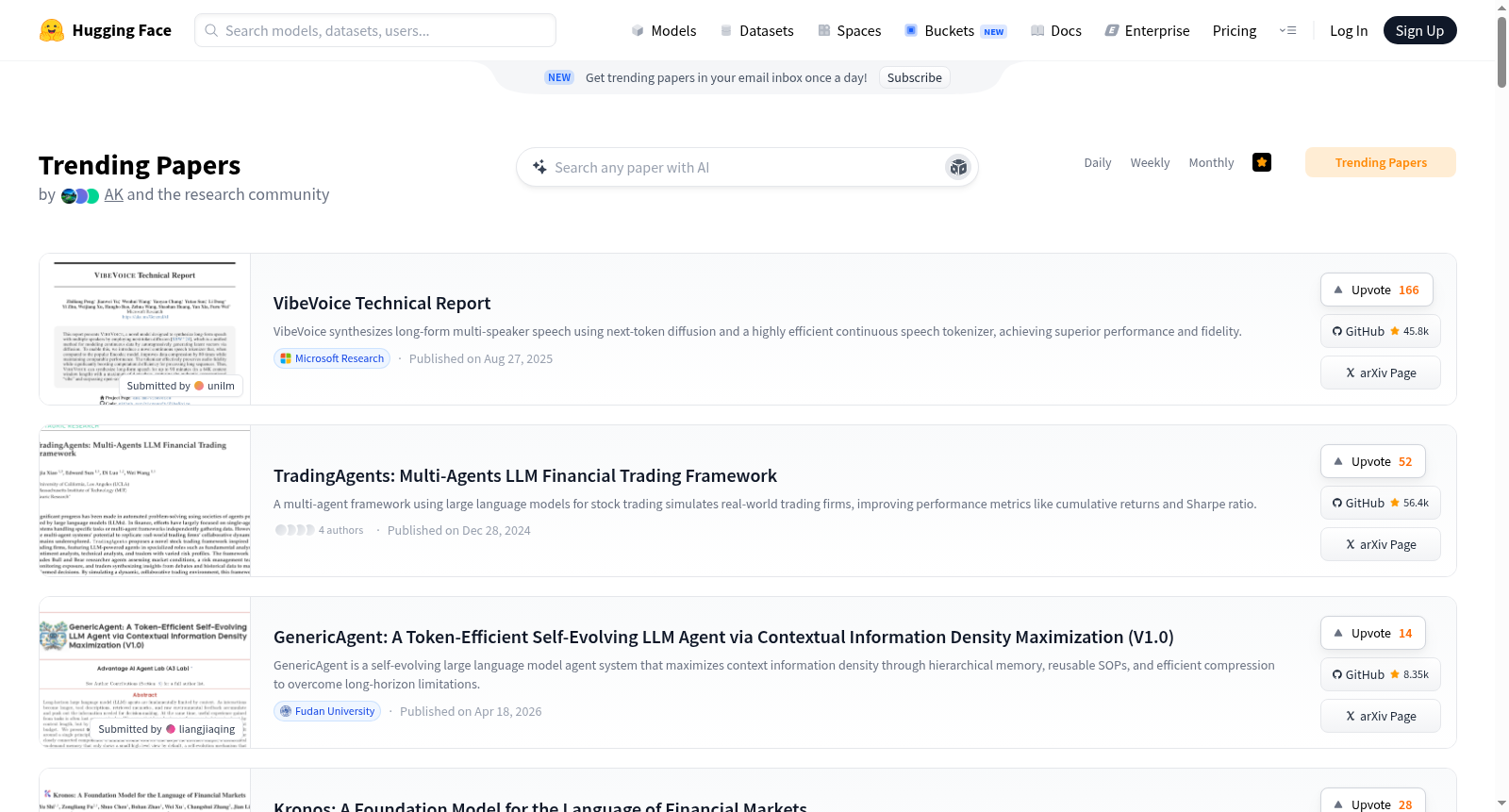The width and height of the screenshot is (1509, 812).
Task: Click Log In
Action: [1349, 30]
